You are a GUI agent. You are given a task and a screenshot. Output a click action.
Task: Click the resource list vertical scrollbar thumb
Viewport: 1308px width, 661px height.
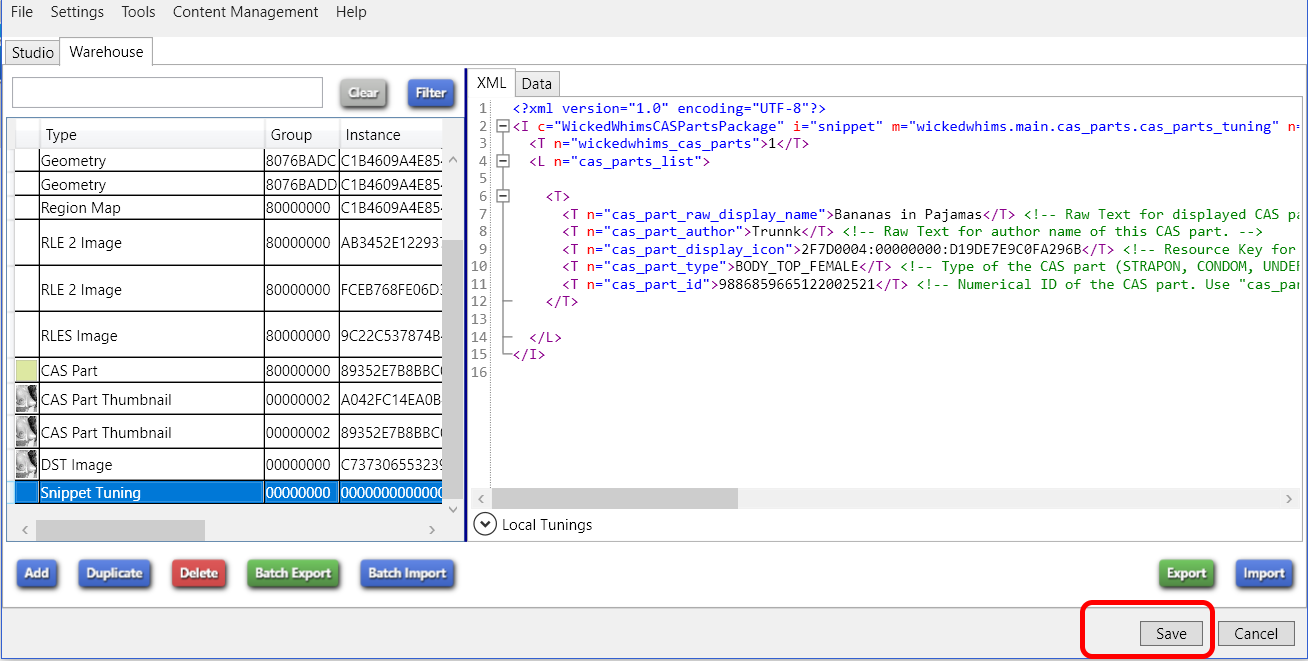454,368
